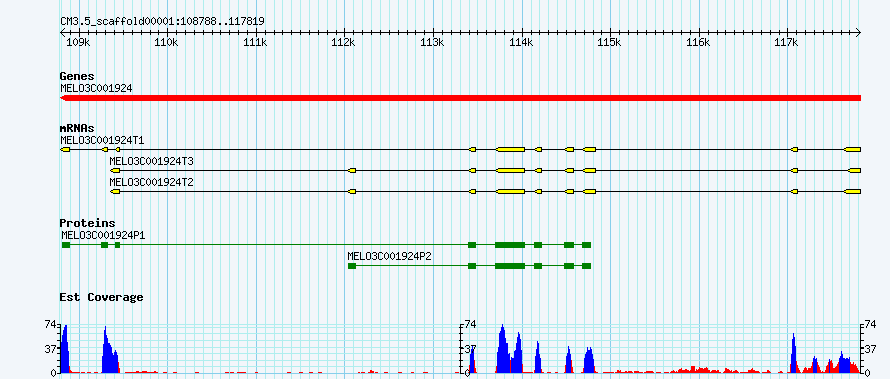The image size is (890, 379).
Task: Click the 115k mark on the ruler
Action: coord(610,43)
